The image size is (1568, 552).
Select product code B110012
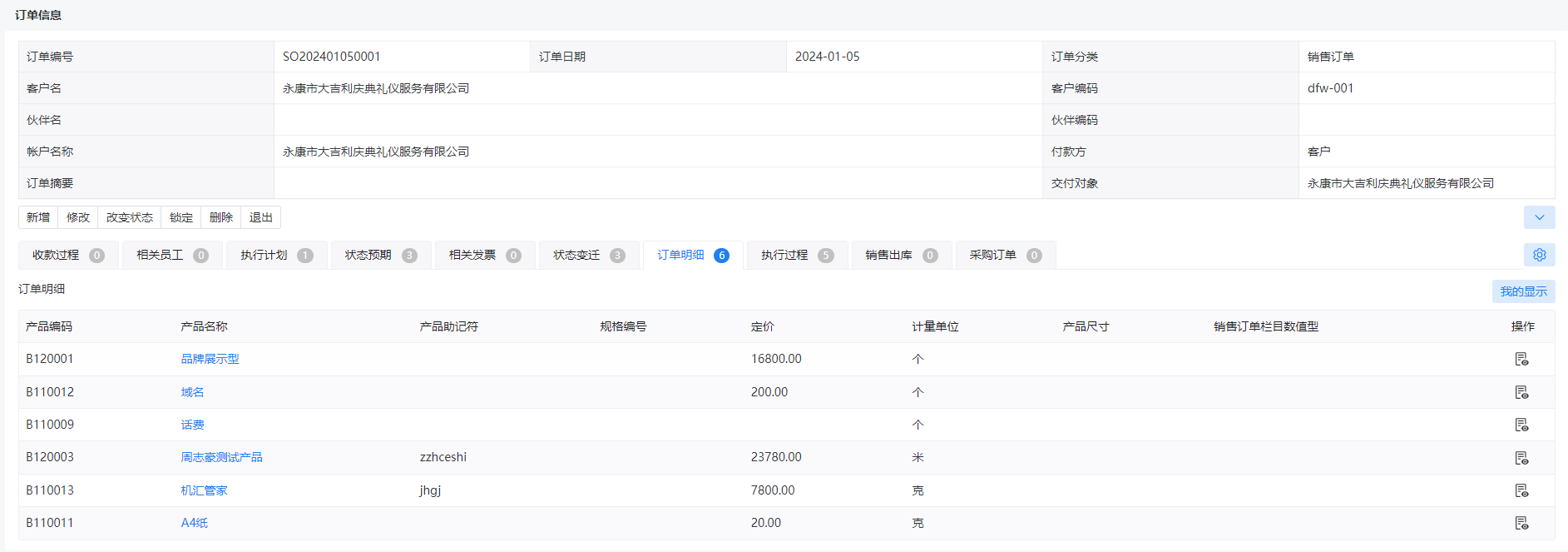coord(50,392)
